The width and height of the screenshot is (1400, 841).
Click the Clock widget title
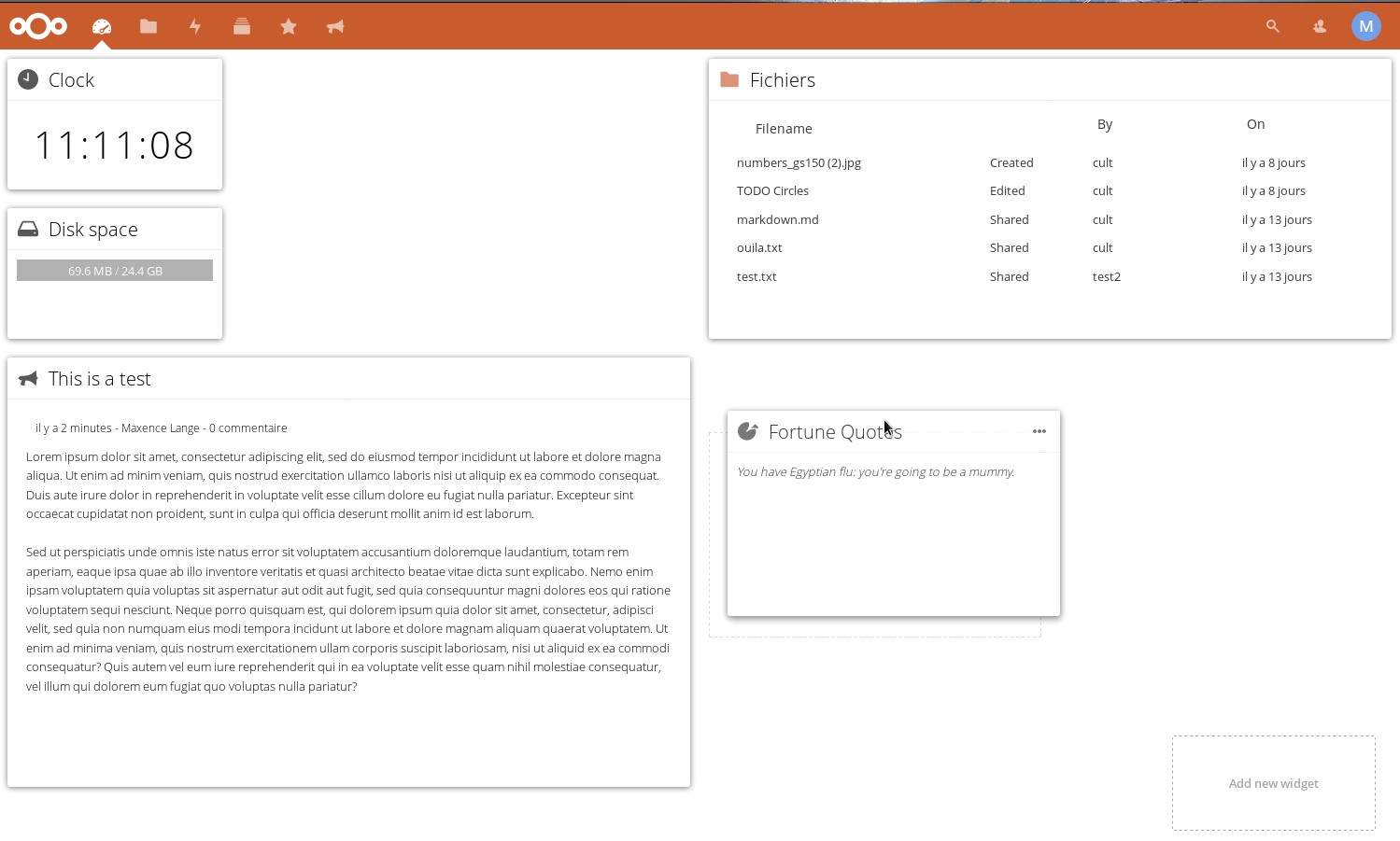pos(71,80)
